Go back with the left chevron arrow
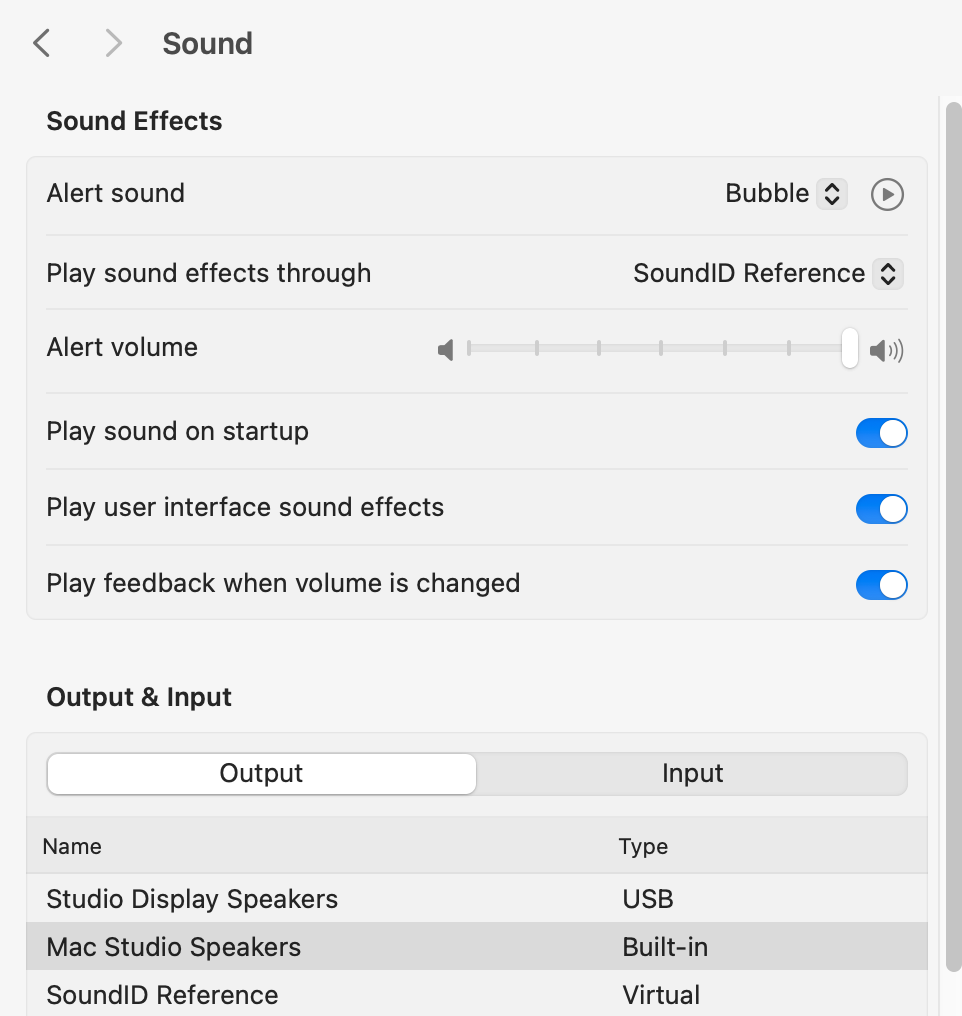Viewport: 962px width, 1016px height. point(41,43)
